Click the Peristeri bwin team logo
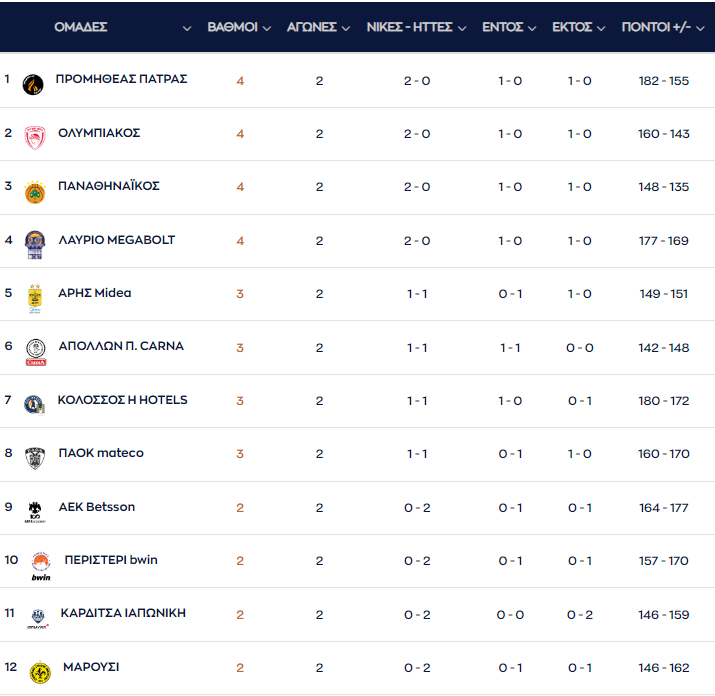715x696 pixels. [x=41, y=566]
